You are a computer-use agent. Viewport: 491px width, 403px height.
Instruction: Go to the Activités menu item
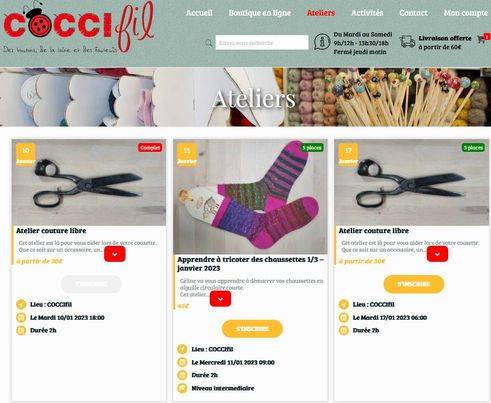[x=367, y=13]
